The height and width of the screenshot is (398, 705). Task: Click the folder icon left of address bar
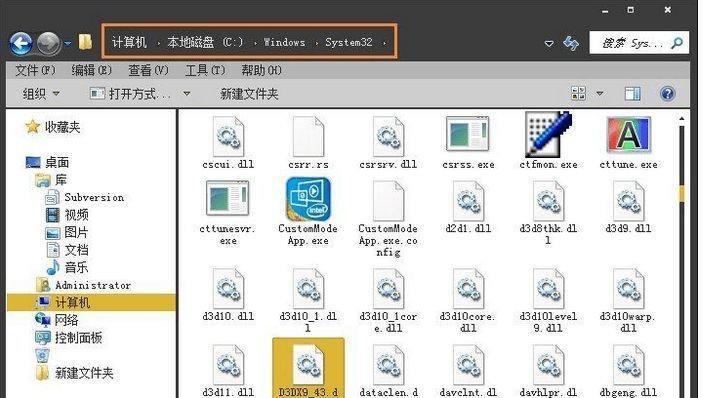tap(85, 42)
